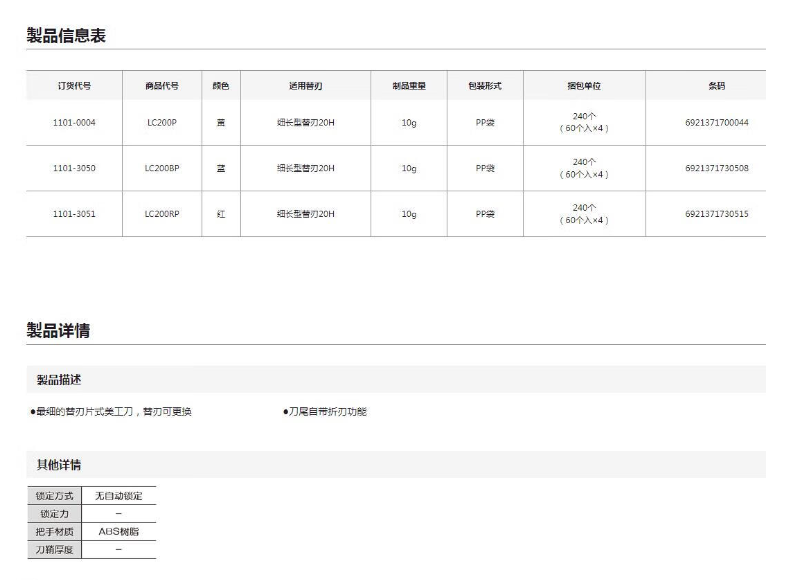
Task: Click the 订货代号 column header
Action: click(x=74, y=86)
